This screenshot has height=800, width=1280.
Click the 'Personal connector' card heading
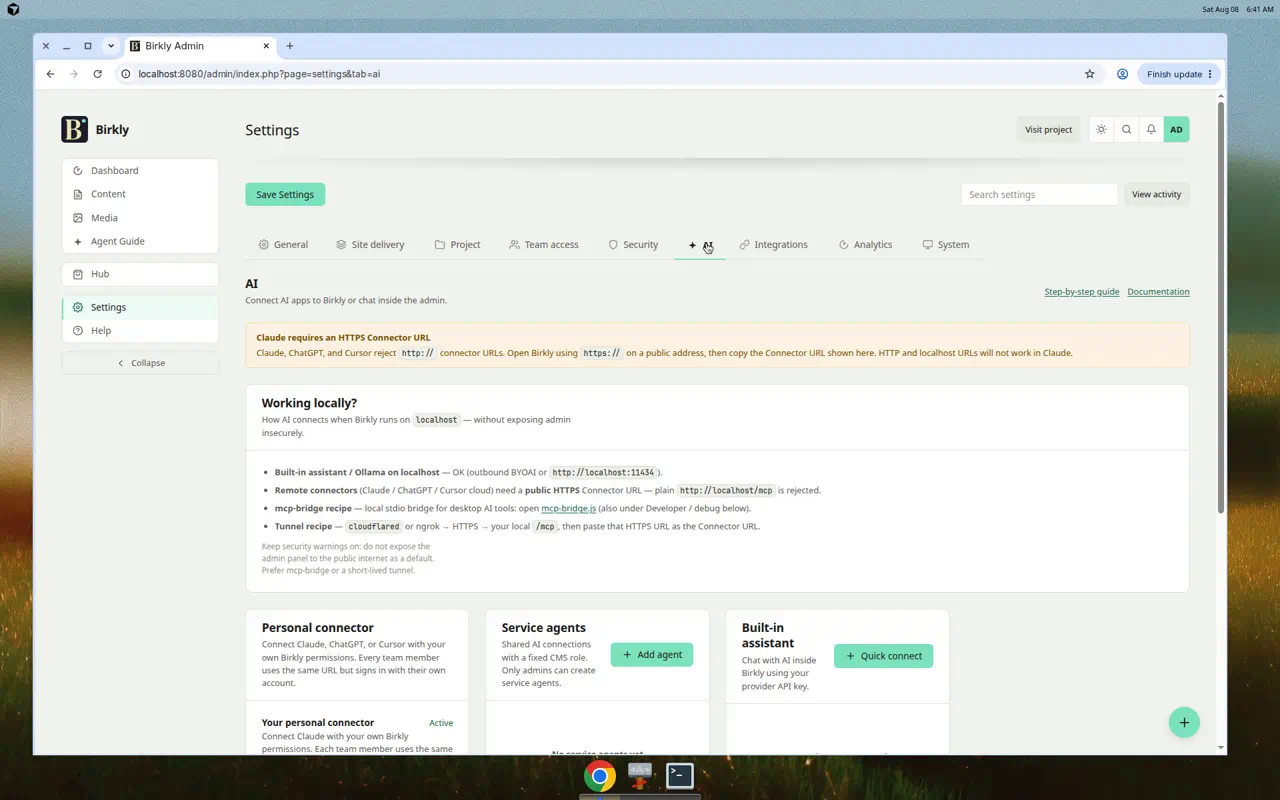point(318,628)
